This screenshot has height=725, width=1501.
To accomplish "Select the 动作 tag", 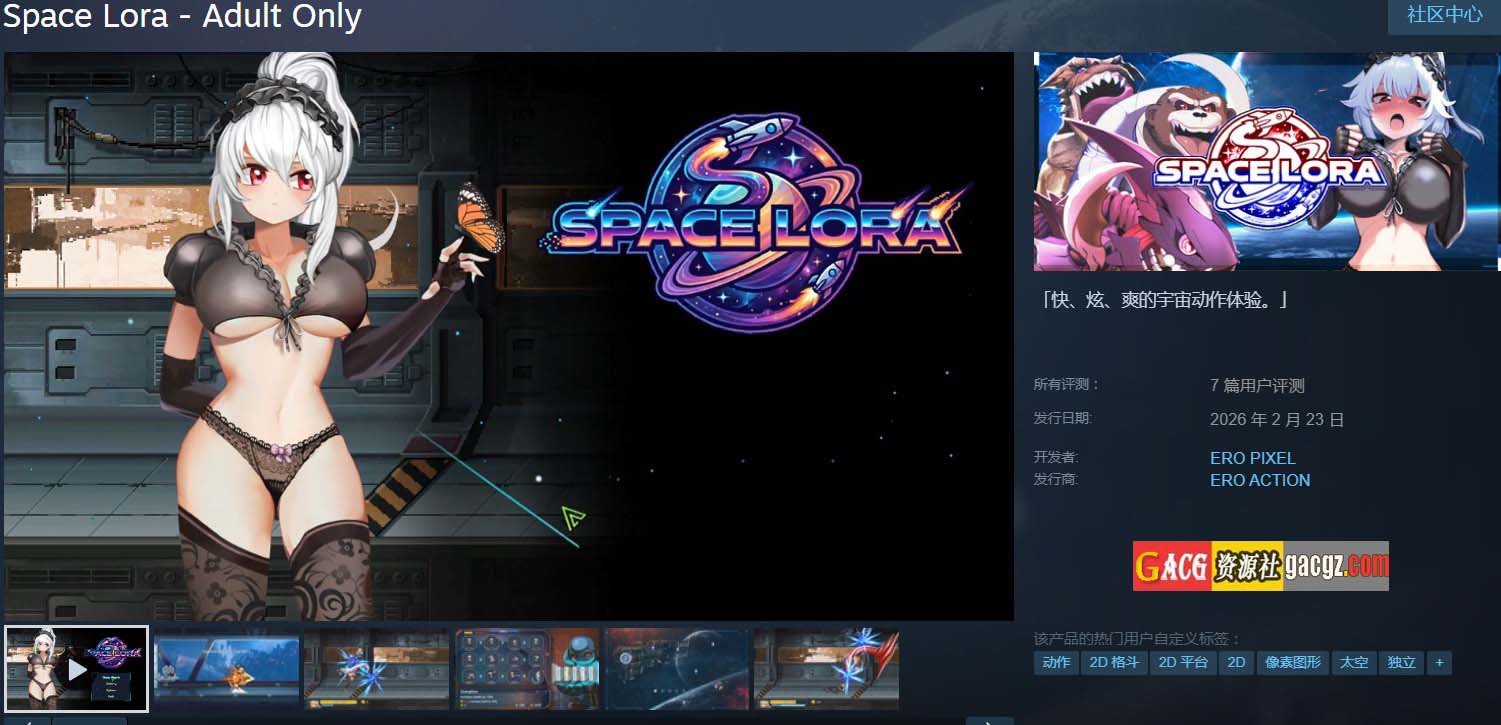I will point(1056,662).
